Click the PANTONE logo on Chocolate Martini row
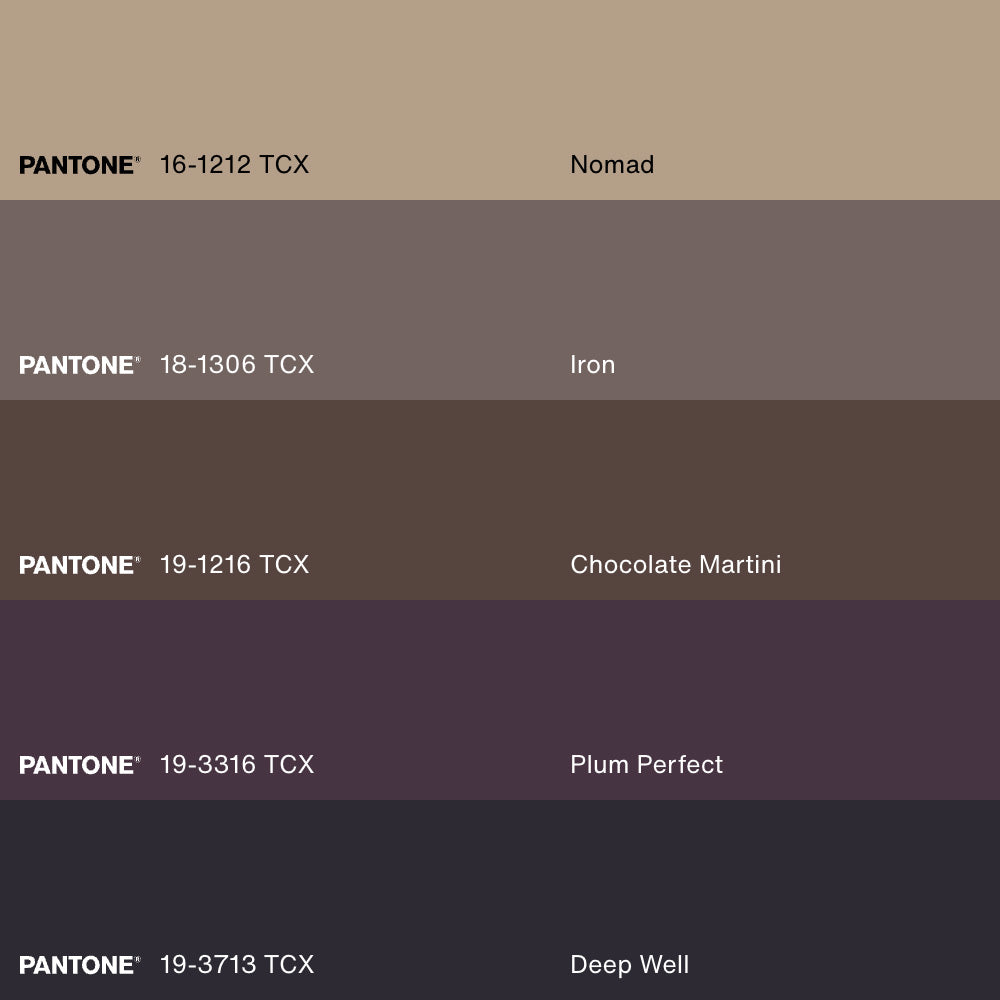The height and width of the screenshot is (1000, 1000). click(79, 565)
